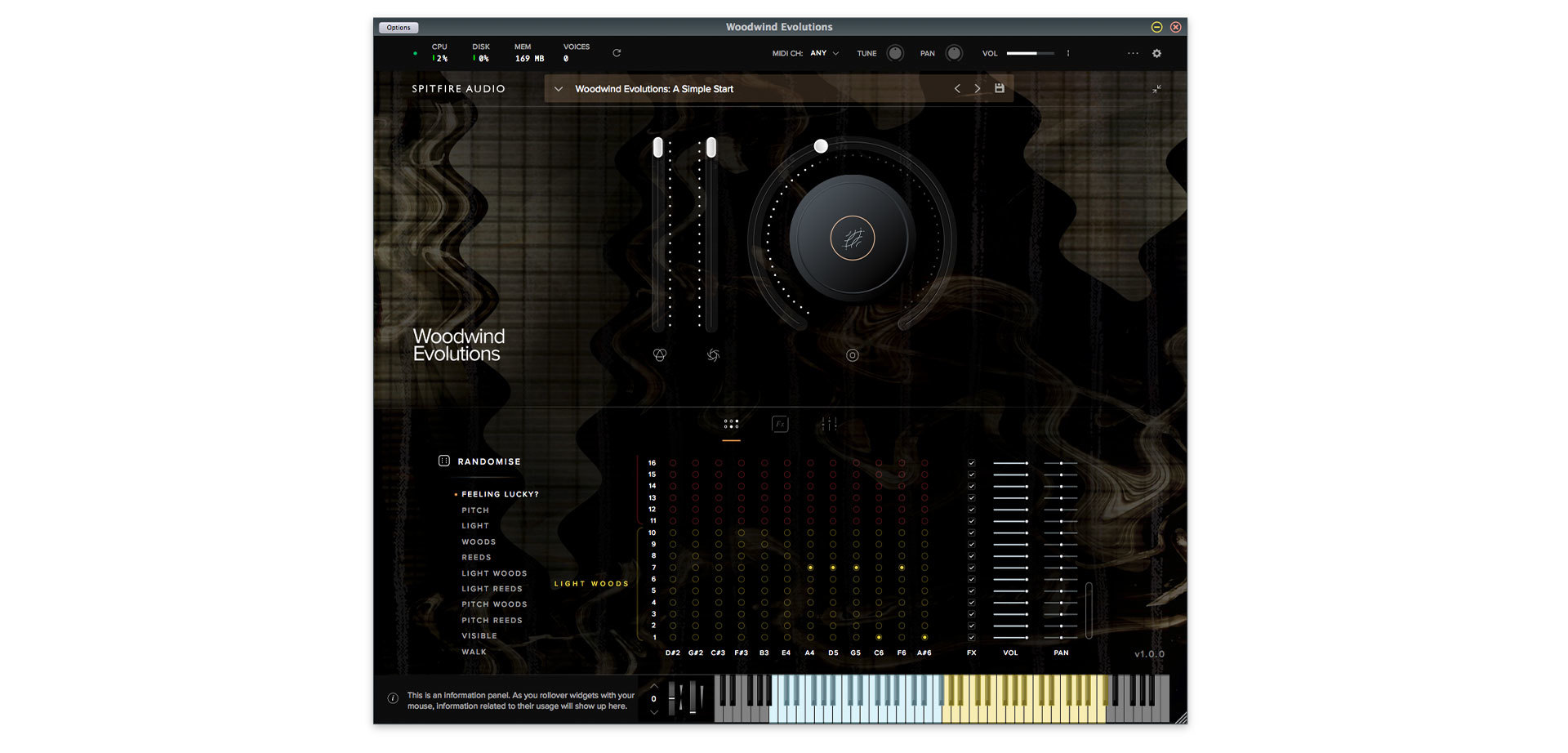The height and width of the screenshot is (753, 1568).
Task: Toggle FX checkbox for row 3
Action: point(971,614)
